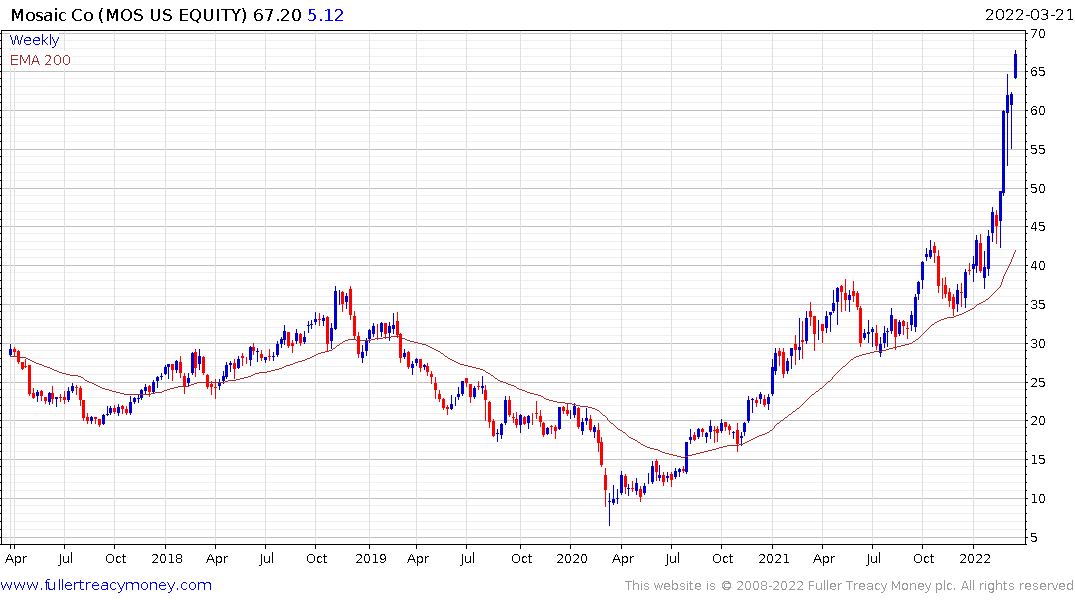Click the 5 price axis label
Viewport: 1075px width, 600px height.
click(x=1034, y=538)
